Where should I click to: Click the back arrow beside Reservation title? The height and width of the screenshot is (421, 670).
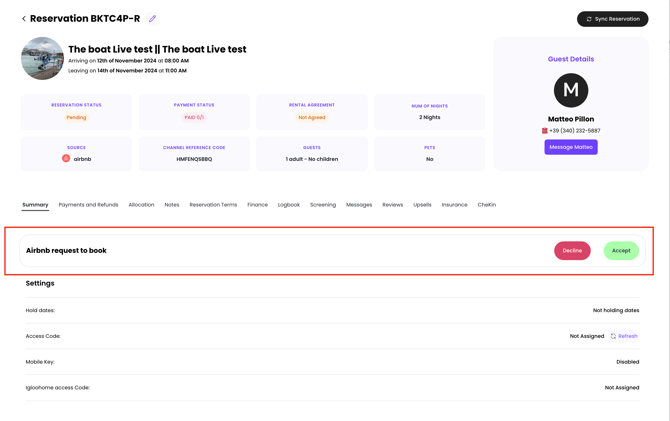click(24, 19)
